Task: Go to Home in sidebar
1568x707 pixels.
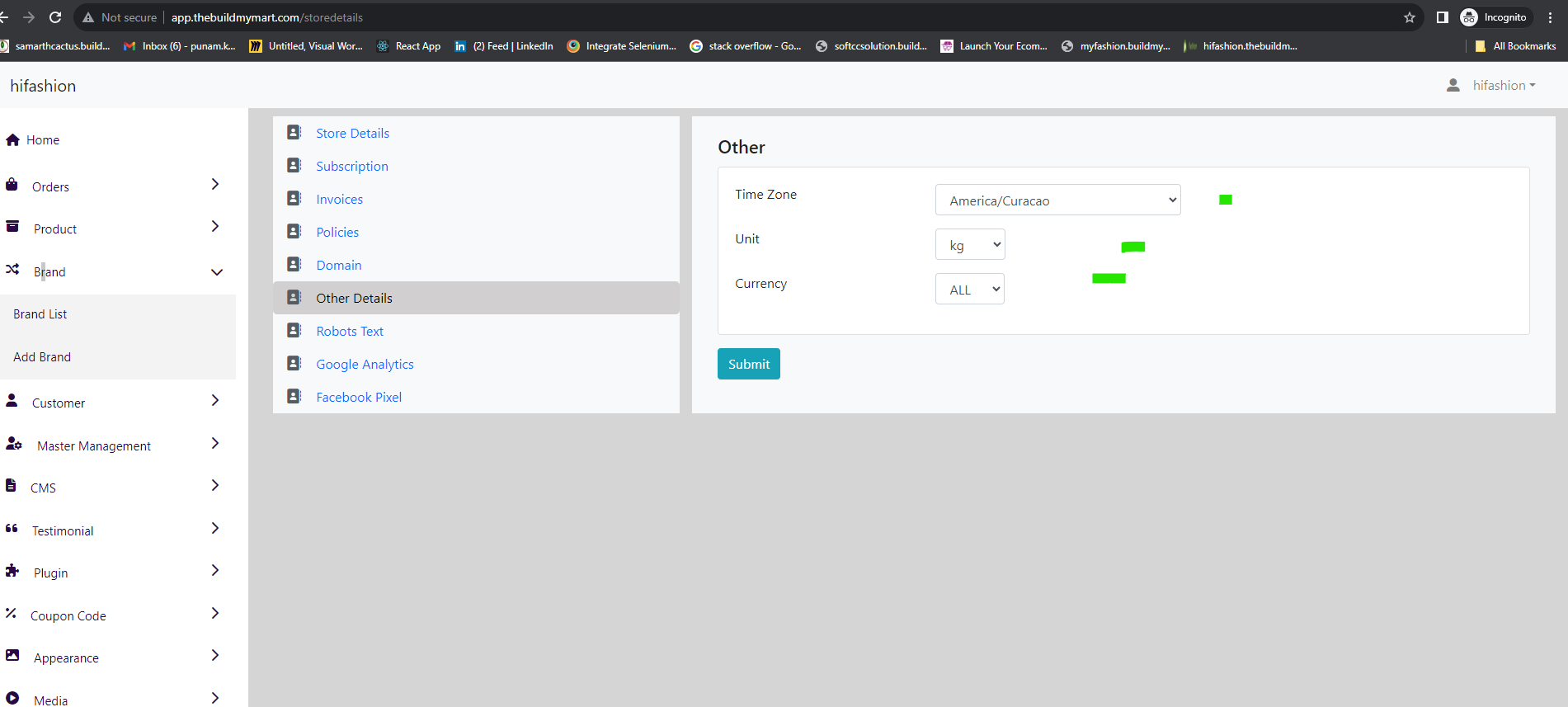Action: pyautogui.click(x=43, y=140)
